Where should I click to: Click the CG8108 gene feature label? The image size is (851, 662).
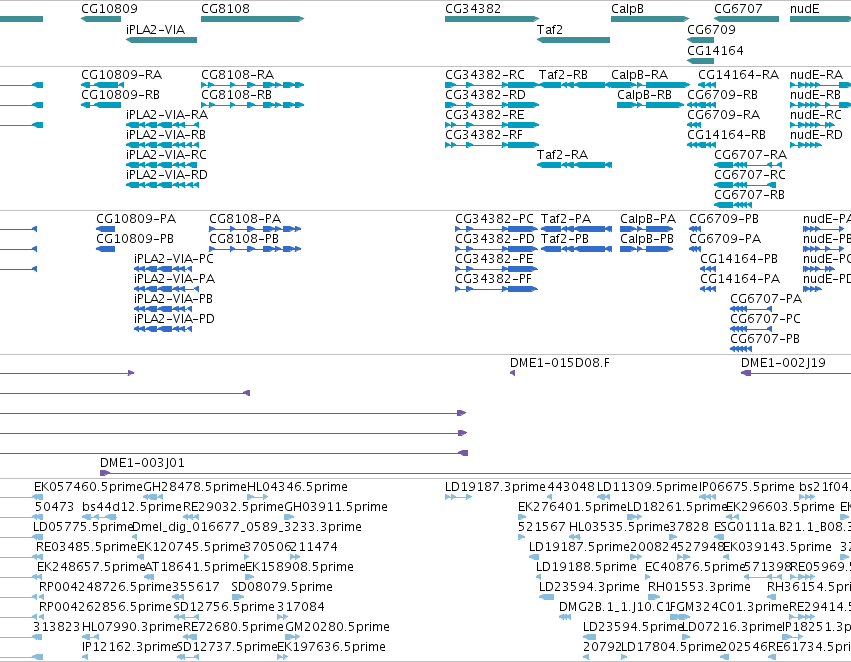[225, 9]
